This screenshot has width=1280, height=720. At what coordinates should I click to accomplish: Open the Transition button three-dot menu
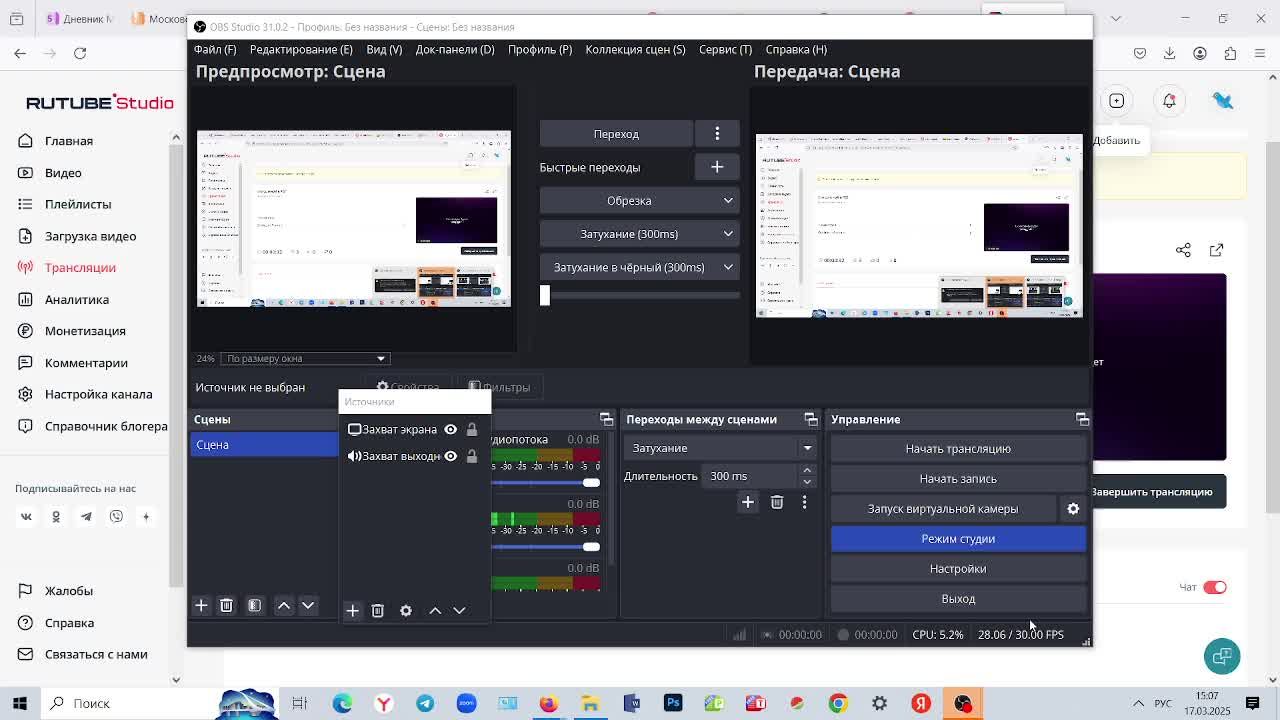717,134
